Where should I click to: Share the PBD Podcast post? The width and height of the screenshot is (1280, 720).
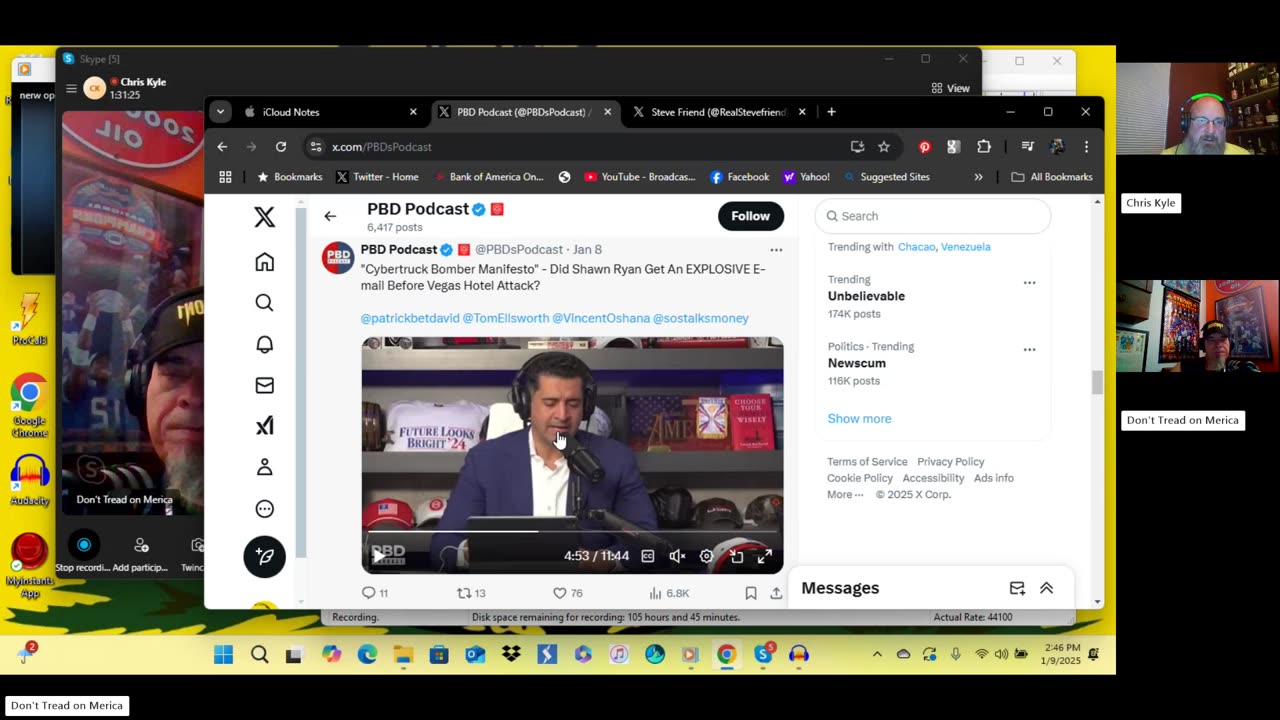pos(775,593)
